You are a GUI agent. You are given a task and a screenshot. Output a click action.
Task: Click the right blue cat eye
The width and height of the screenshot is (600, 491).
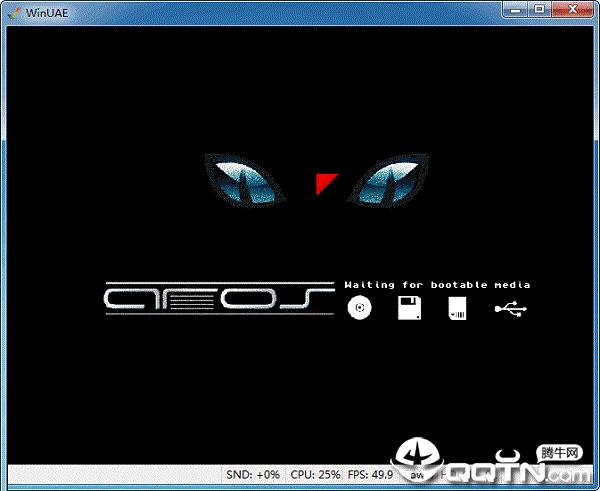click(388, 181)
